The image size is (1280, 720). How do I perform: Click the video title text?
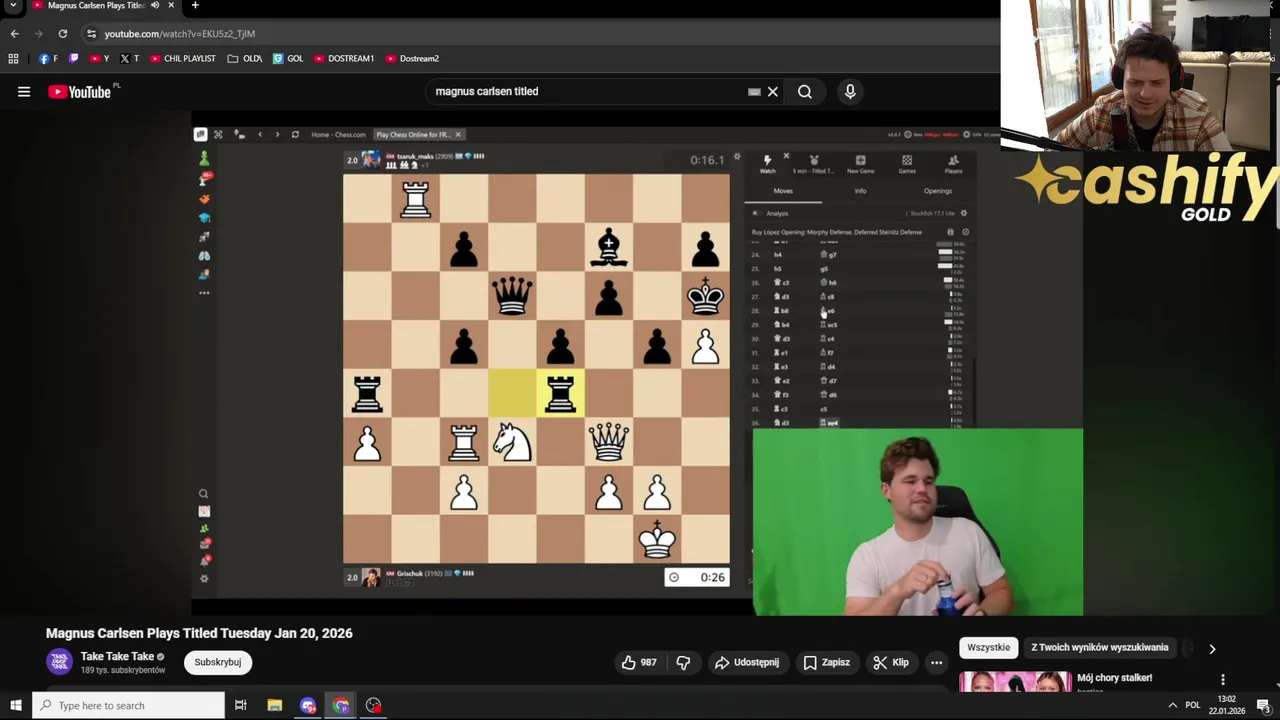click(199, 634)
